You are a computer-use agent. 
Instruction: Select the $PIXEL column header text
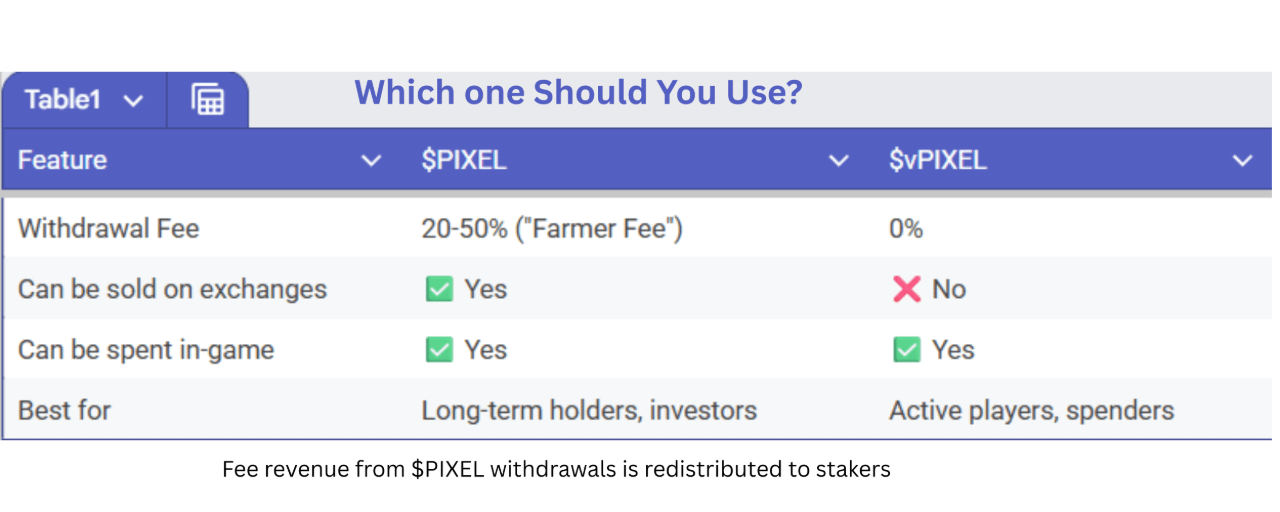pyautogui.click(x=464, y=160)
